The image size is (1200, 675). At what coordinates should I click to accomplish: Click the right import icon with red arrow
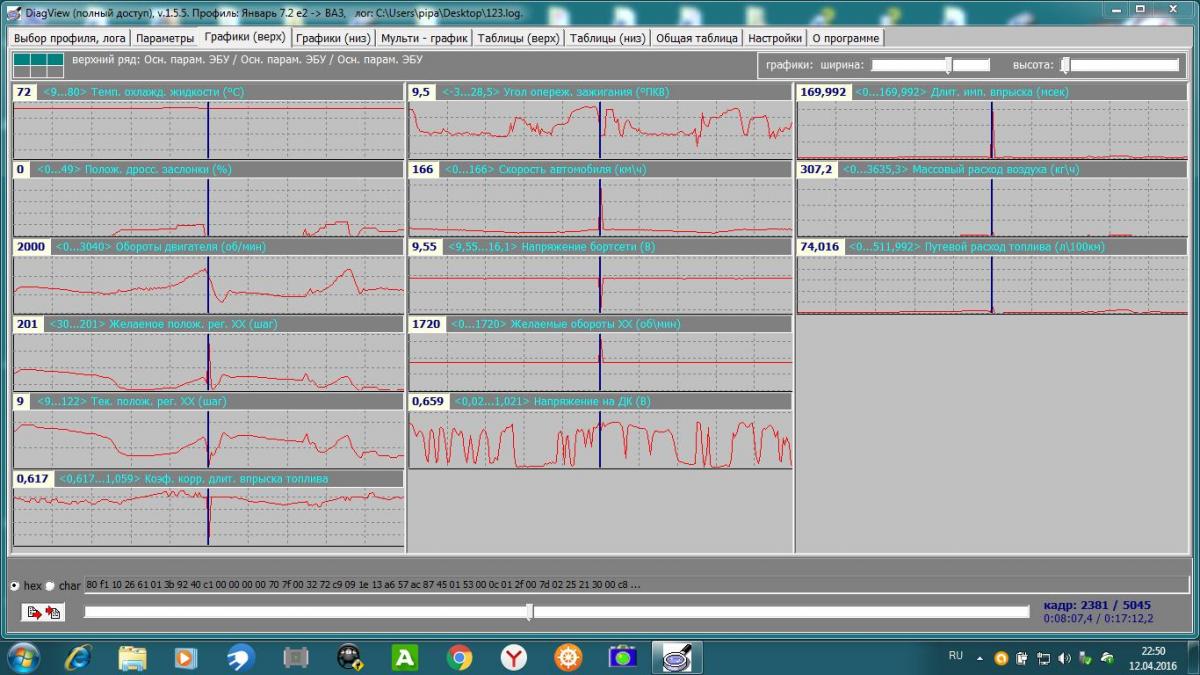pyautogui.click(x=52, y=612)
